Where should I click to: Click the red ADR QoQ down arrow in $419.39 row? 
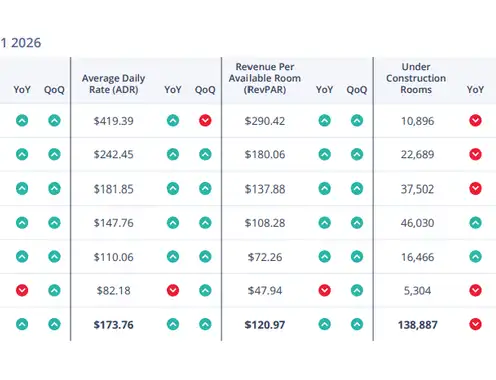pos(205,120)
